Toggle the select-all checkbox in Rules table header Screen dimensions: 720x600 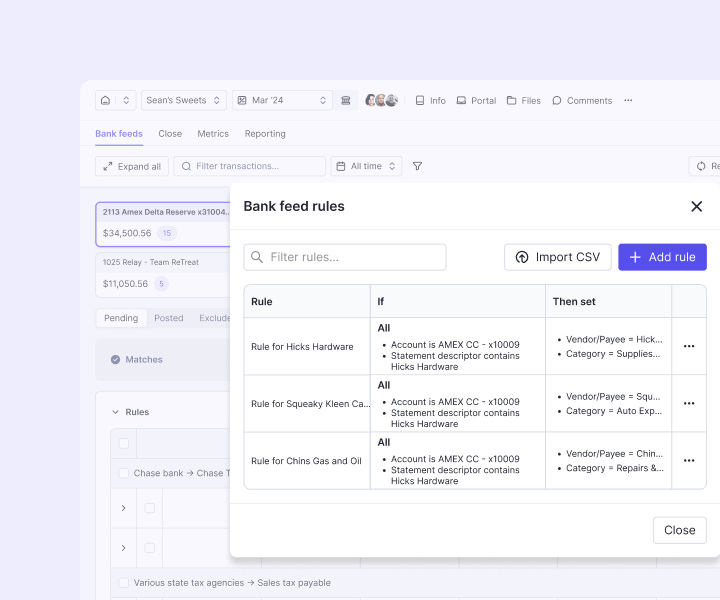(124, 443)
